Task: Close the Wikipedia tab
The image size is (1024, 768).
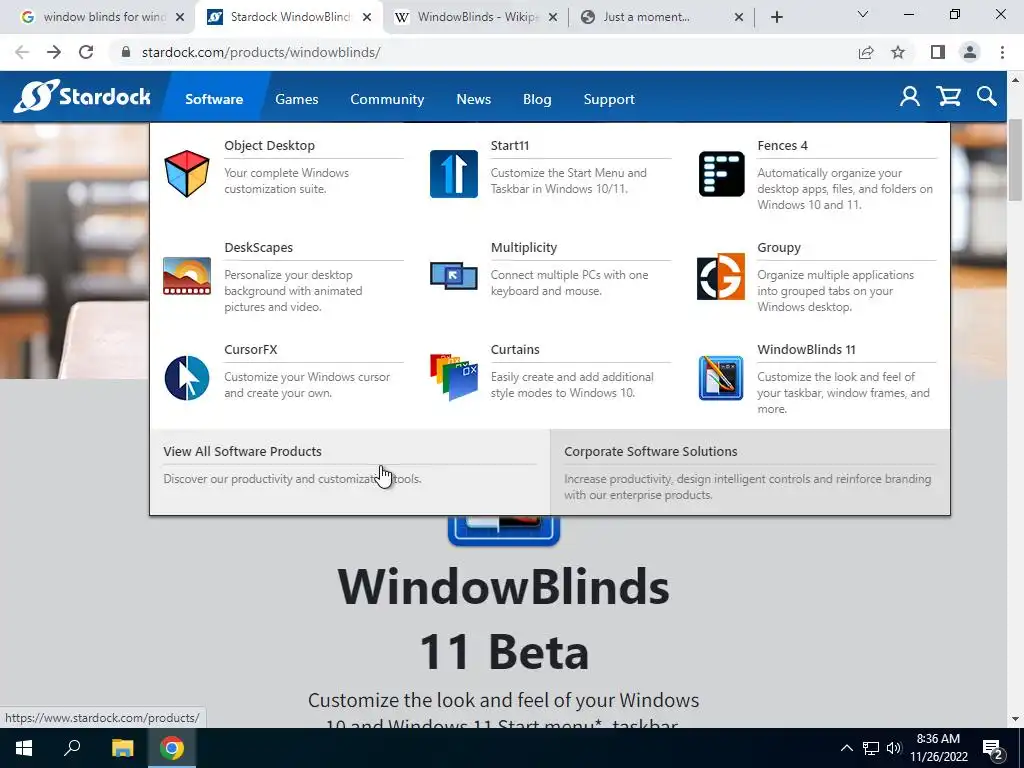Action: tap(553, 17)
